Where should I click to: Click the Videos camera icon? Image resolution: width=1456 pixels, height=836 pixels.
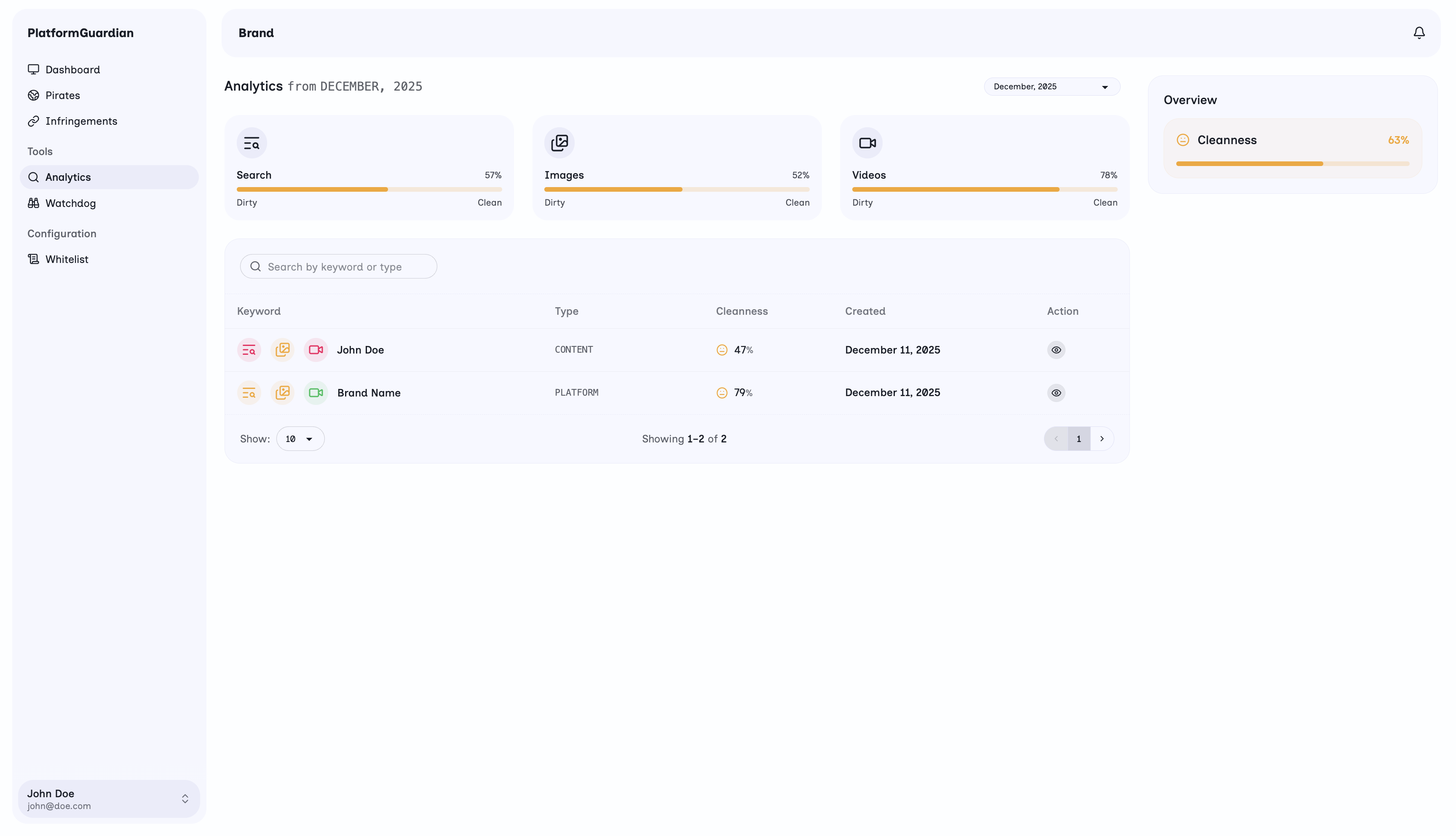pos(867,142)
